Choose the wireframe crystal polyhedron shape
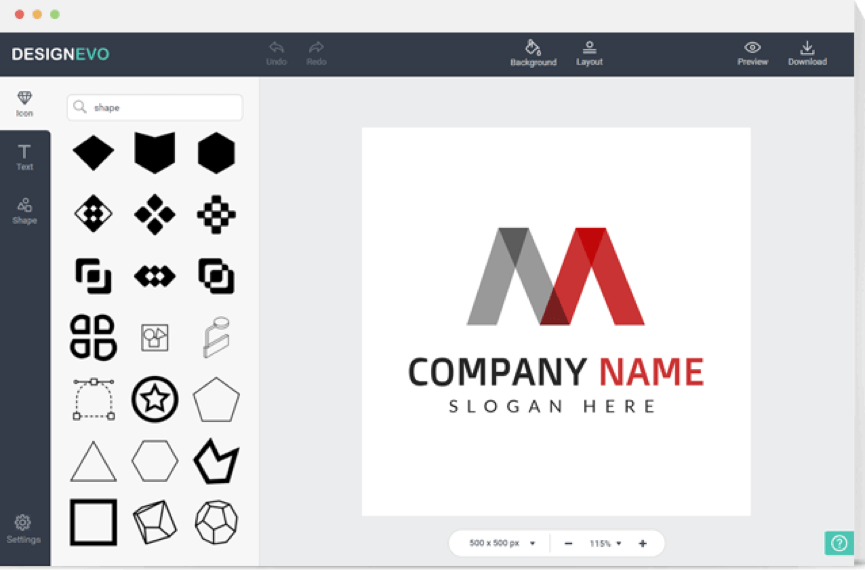This screenshot has height=570, width=865. coord(155,522)
